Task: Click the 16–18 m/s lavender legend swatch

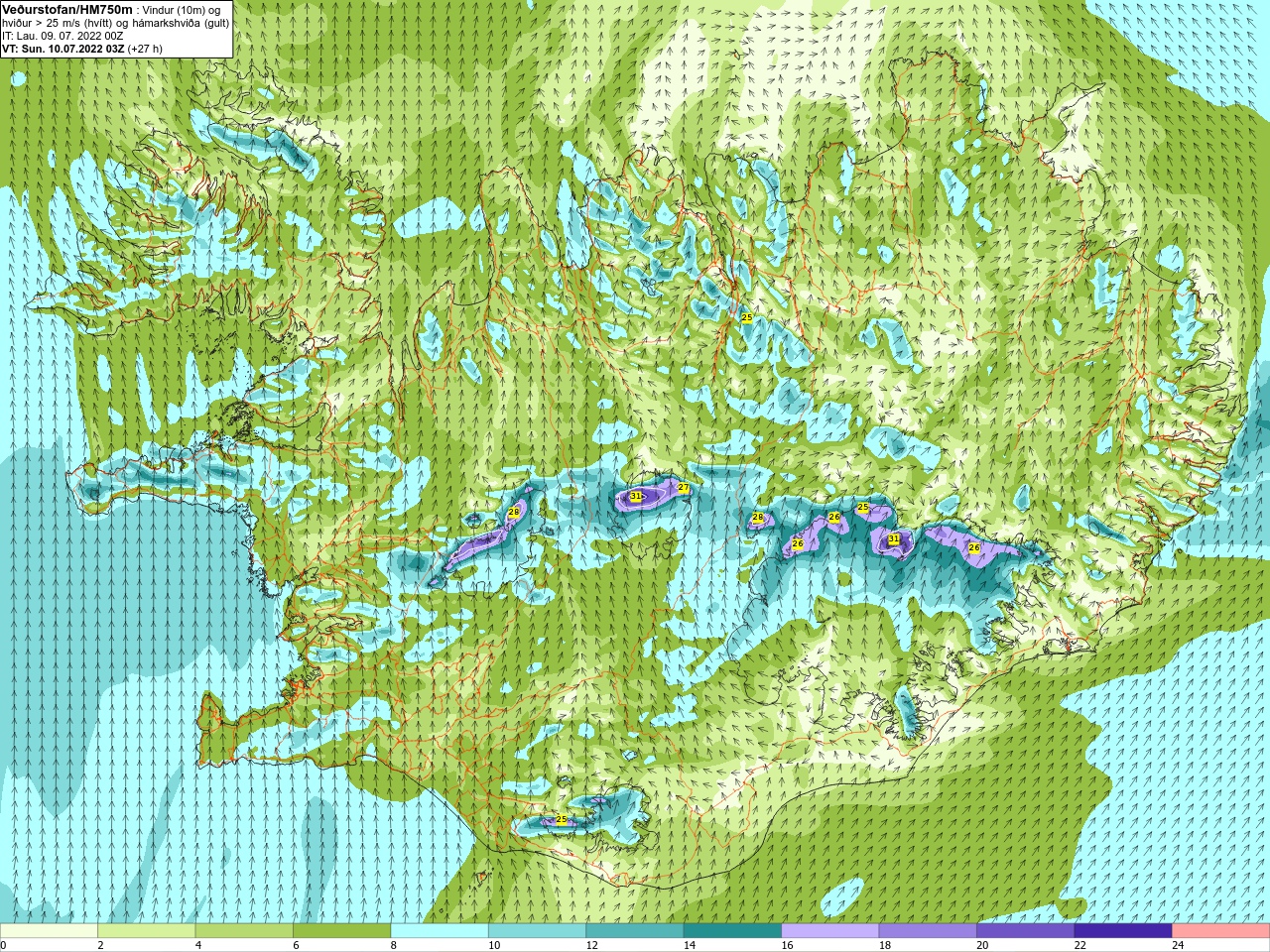Action: 830,931
